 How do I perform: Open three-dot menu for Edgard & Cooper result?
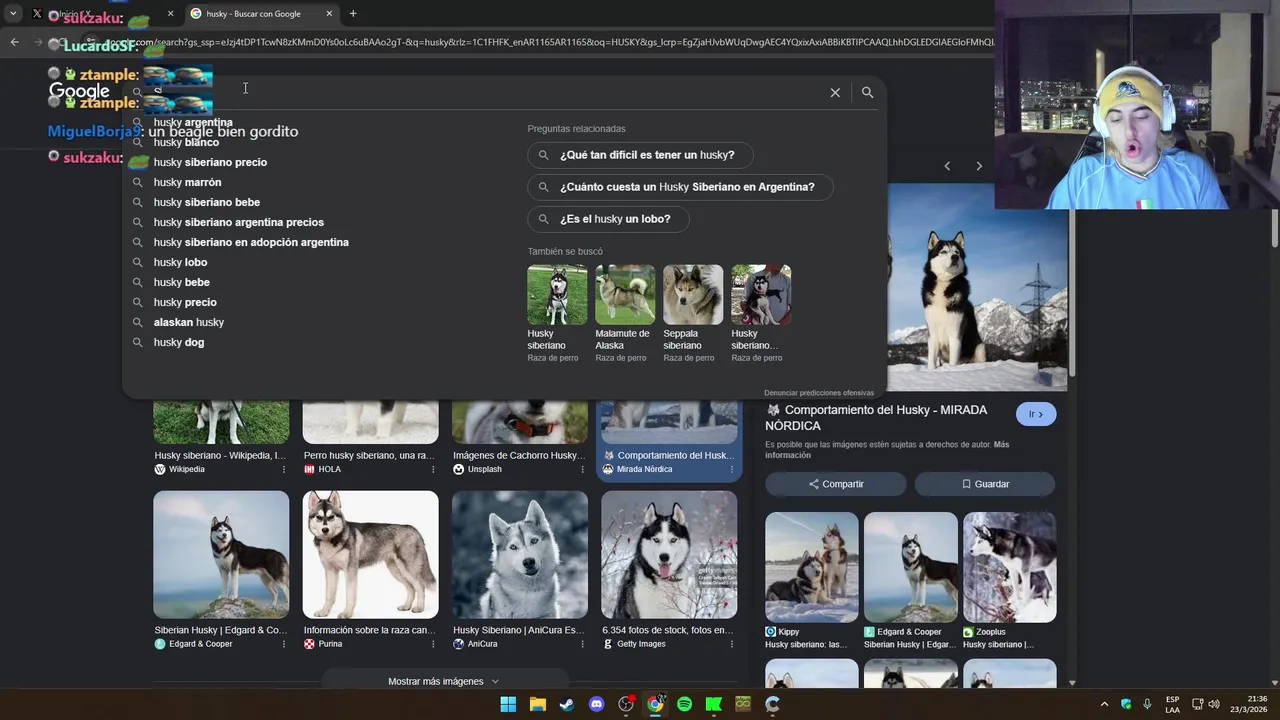pyautogui.click(x=284, y=644)
